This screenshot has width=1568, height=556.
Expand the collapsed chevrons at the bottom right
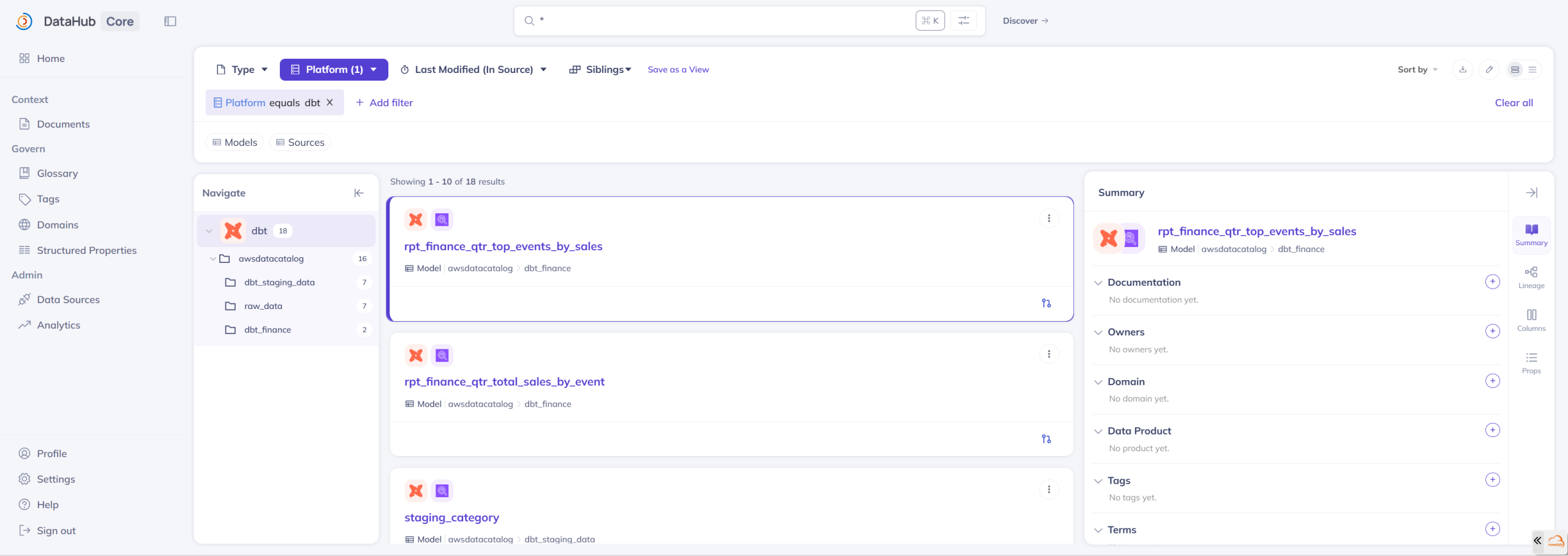click(1537, 541)
